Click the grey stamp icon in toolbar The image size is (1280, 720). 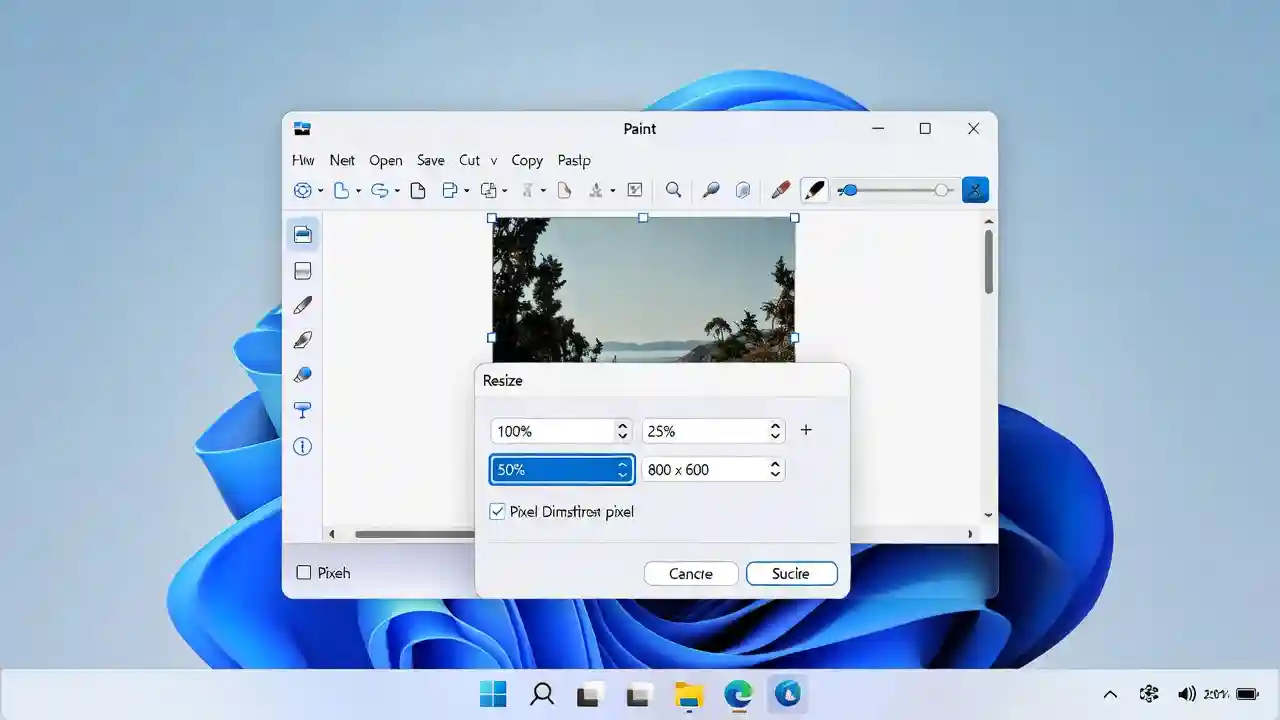[596, 190]
